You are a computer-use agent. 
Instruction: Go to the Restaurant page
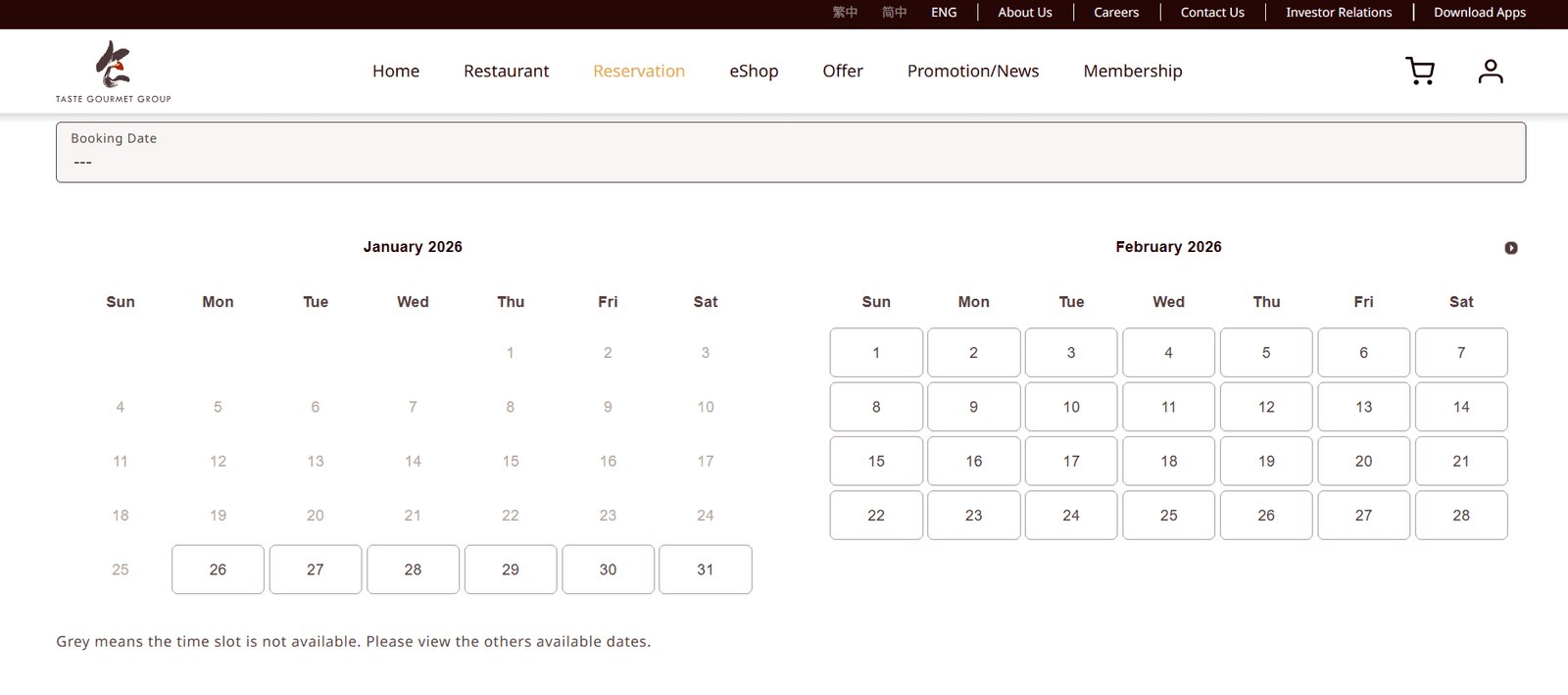[x=506, y=72]
